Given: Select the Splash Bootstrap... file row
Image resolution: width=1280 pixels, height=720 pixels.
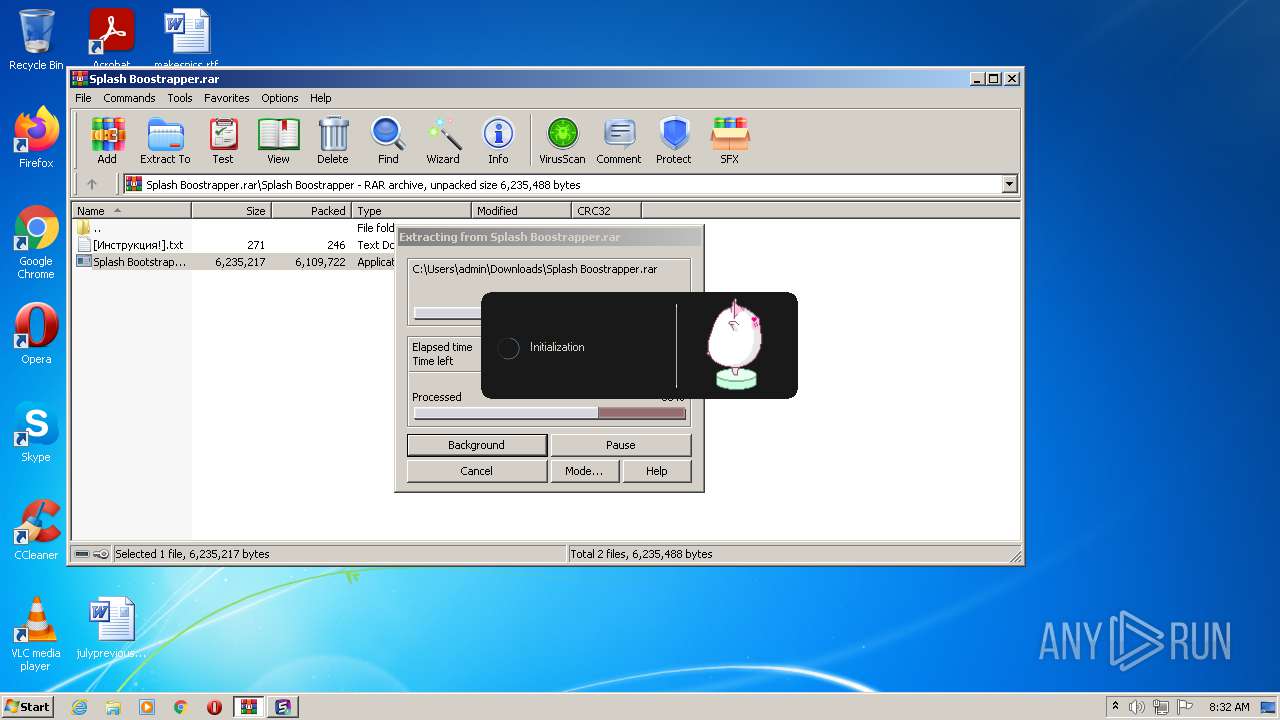Looking at the screenshot, I should click(235, 262).
